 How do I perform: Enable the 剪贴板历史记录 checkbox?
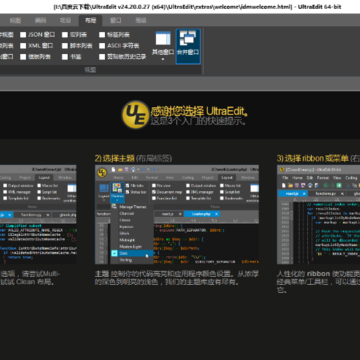click(102, 57)
